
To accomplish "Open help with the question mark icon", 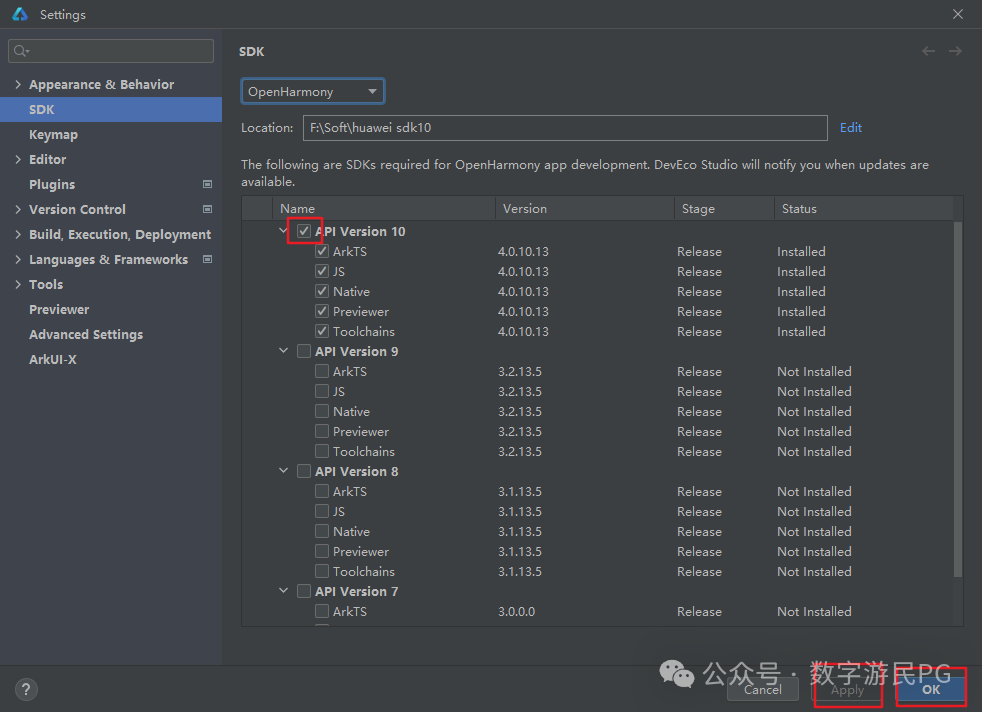I will [x=26, y=689].
